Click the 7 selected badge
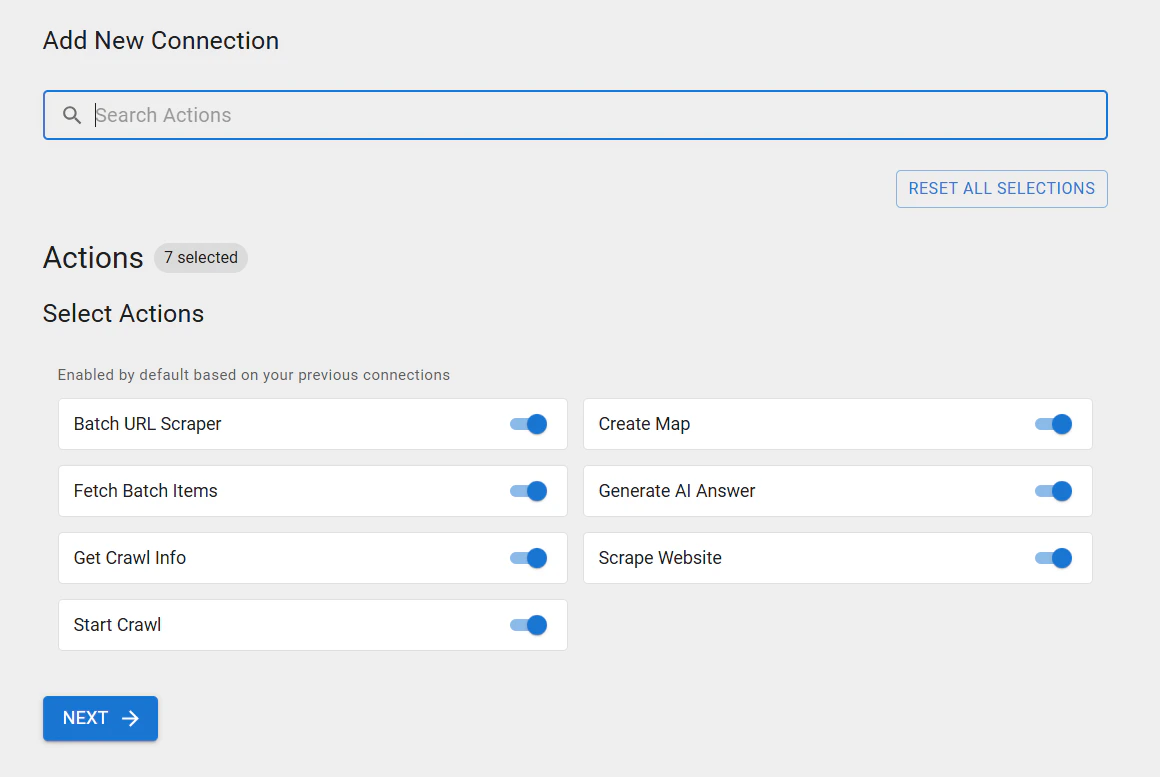Screen dimensions: 1160x777 coord(200,258)
